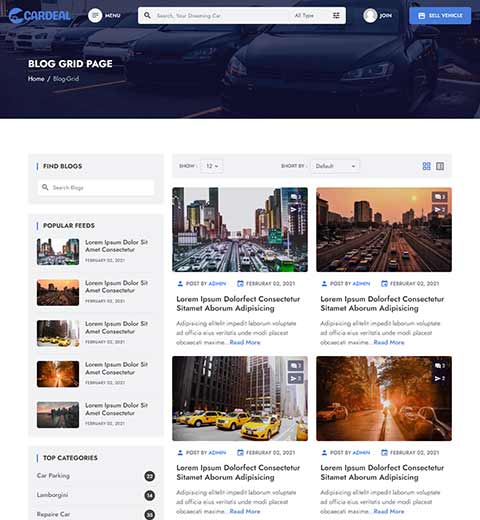
Task: Open highway city blog post image
Action: point(240,230)
